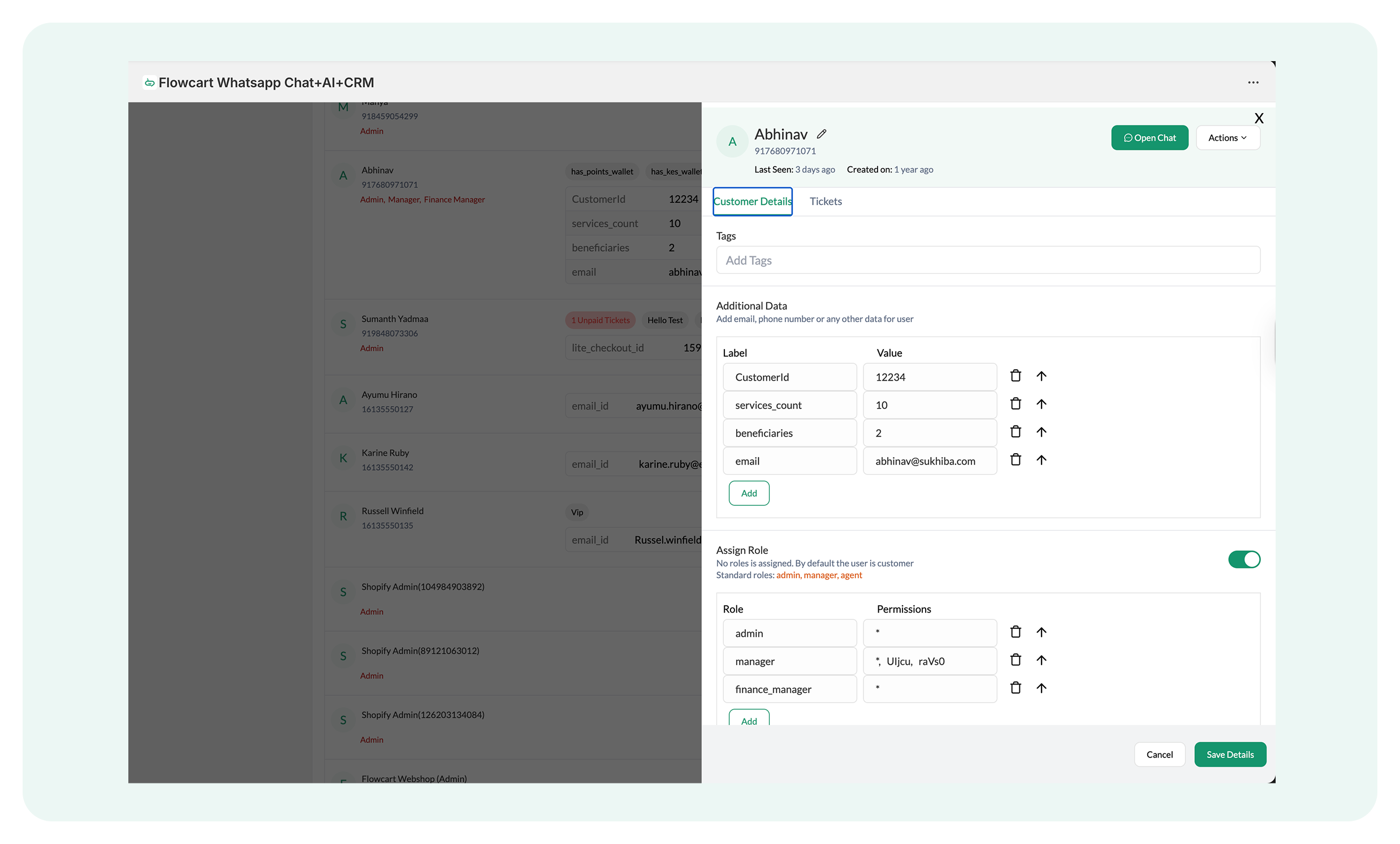Cancel editing customer details
Image resolution: width=1400 pixels, height=844 pixels.
(1159, 754)
